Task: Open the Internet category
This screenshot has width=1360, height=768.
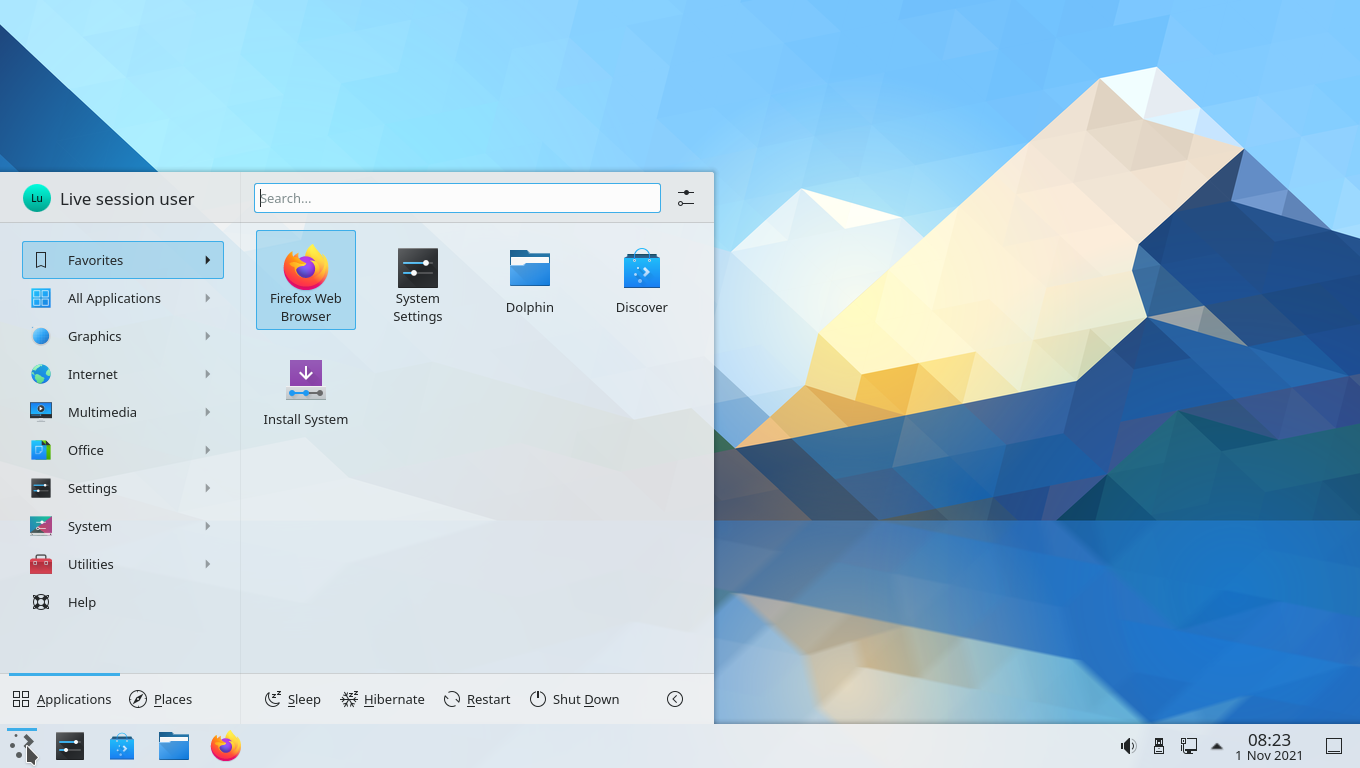Action: point(123,374)
